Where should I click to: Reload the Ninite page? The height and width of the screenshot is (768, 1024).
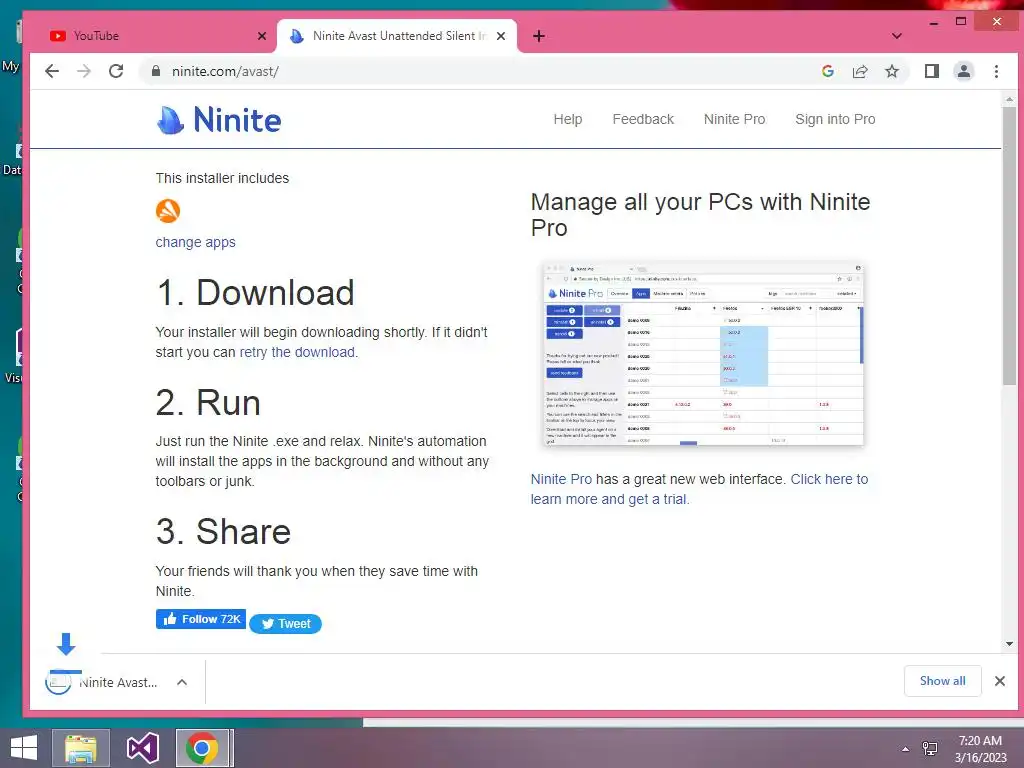pyautogui.click(x=116, y=71)
